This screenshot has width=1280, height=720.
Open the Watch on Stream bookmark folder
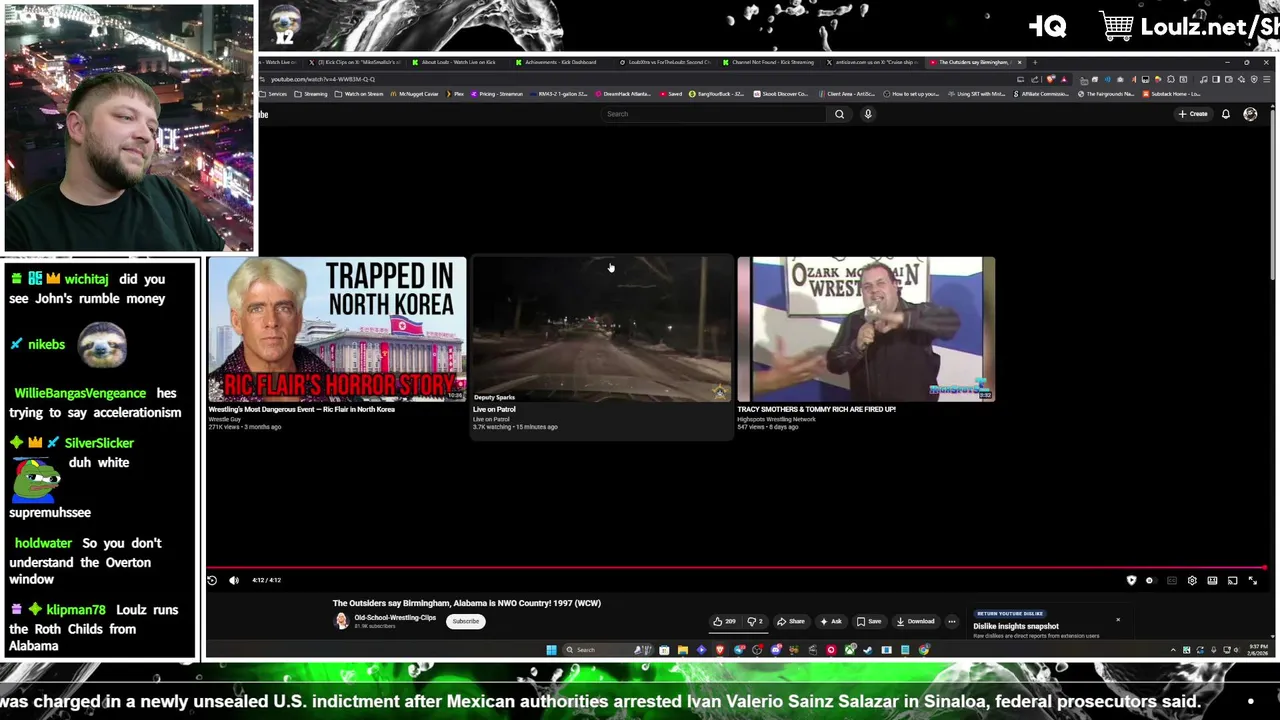[x=359, y=94]
